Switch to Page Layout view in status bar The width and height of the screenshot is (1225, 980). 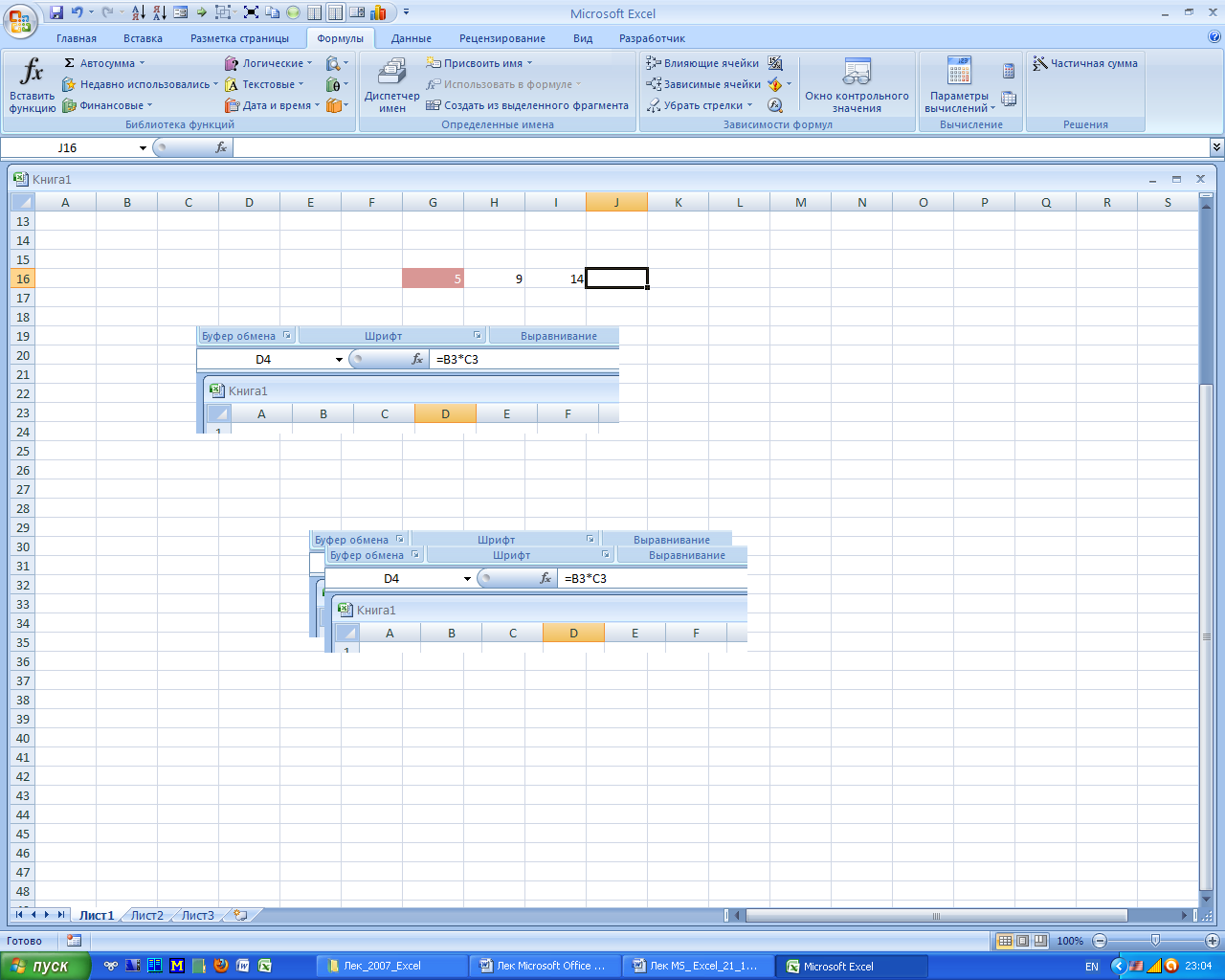(x=1022, y=941)
